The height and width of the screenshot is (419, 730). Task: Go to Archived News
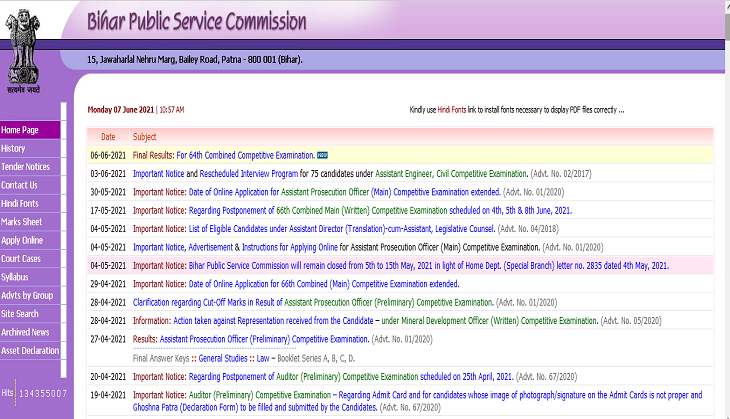[x=30, y=332]
